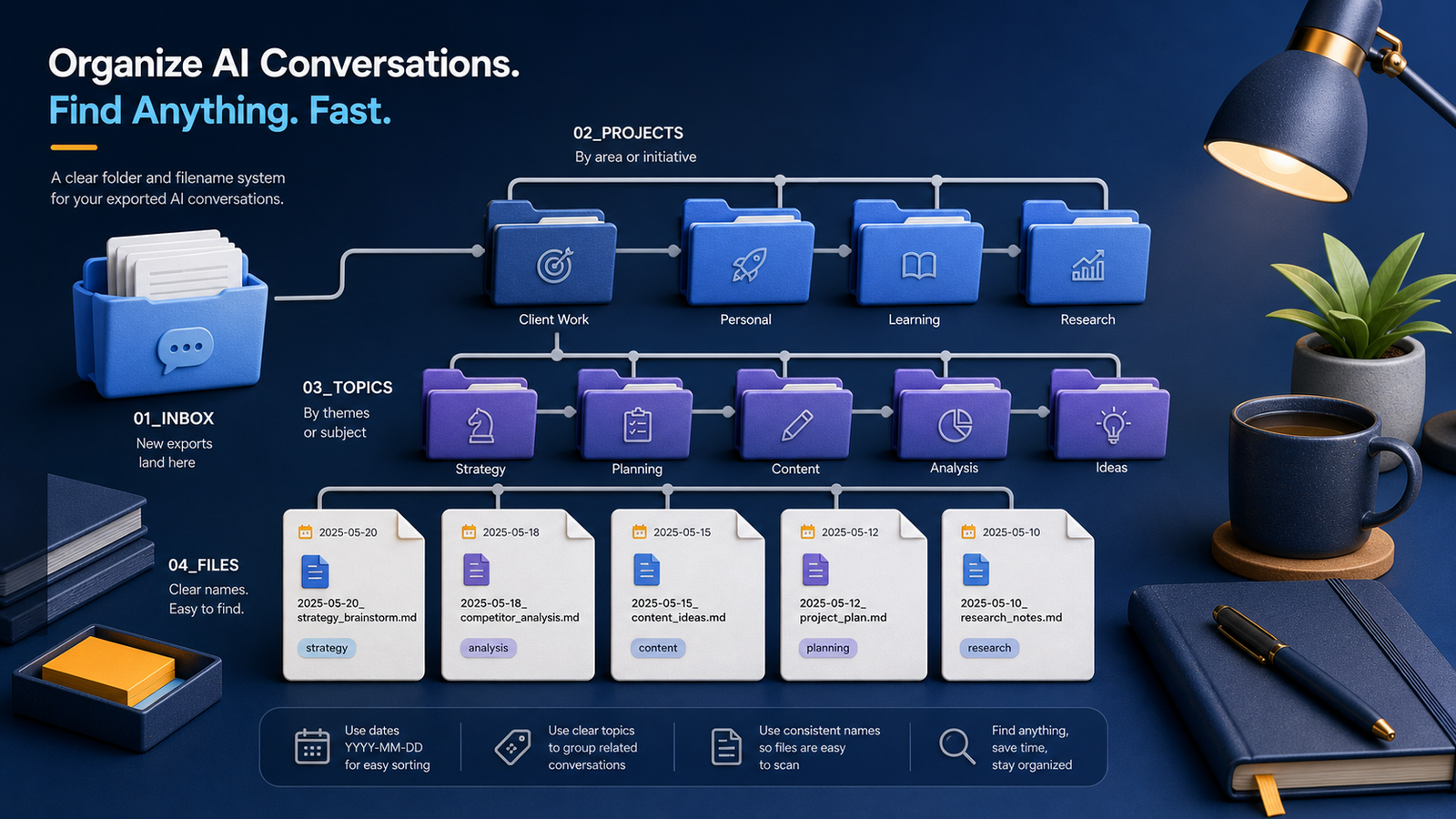Click the analysis tag pill
The height and width of the screenshot is (819, 1456).
[489, 648]
